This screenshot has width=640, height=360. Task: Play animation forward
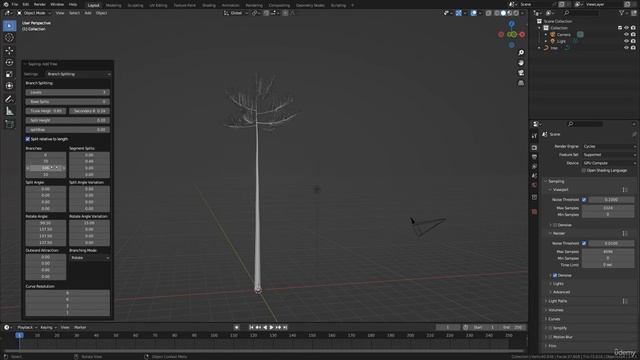[271, 327]
